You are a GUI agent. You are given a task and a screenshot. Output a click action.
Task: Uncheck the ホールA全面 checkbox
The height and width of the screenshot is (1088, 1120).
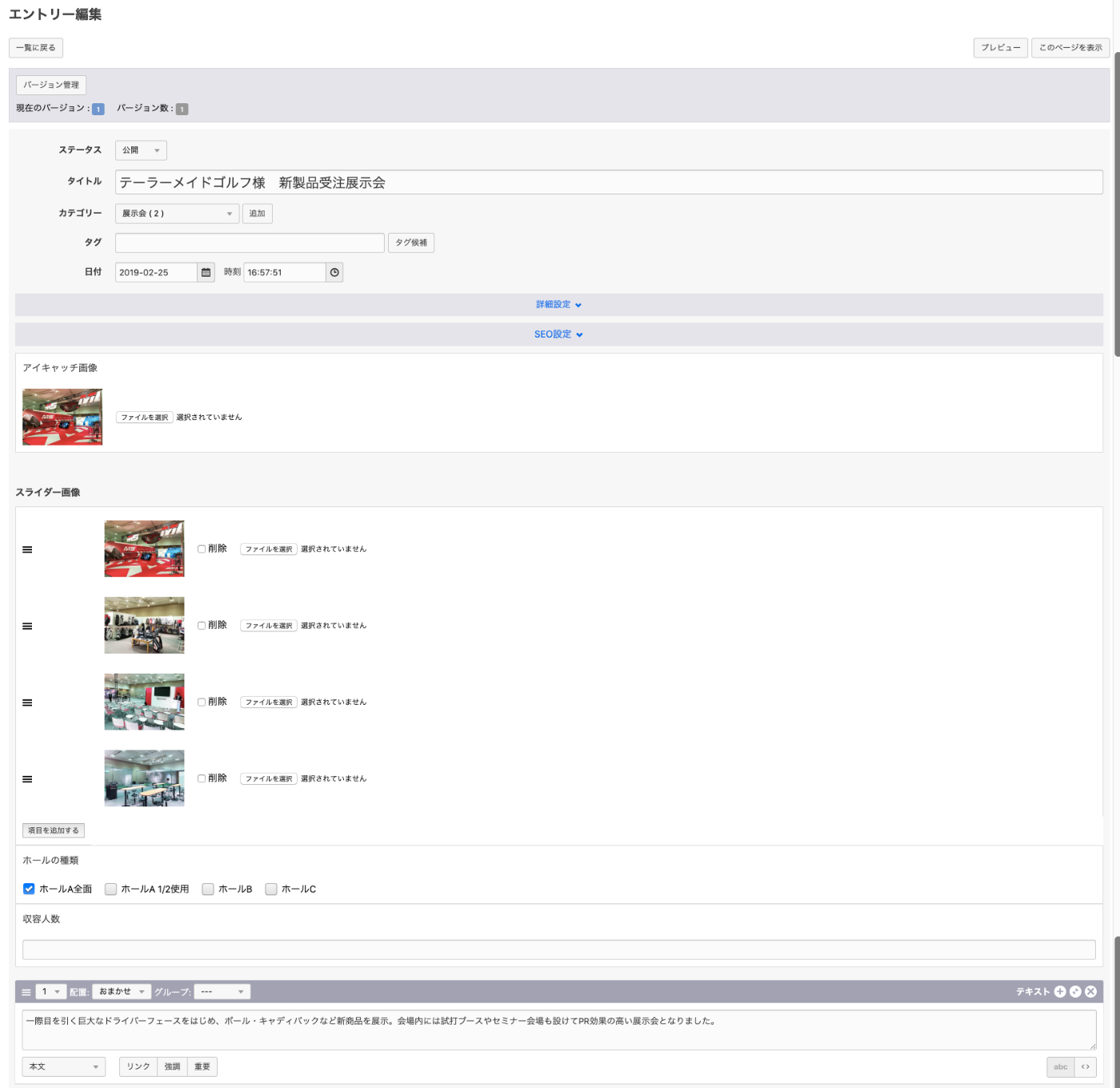29,889
